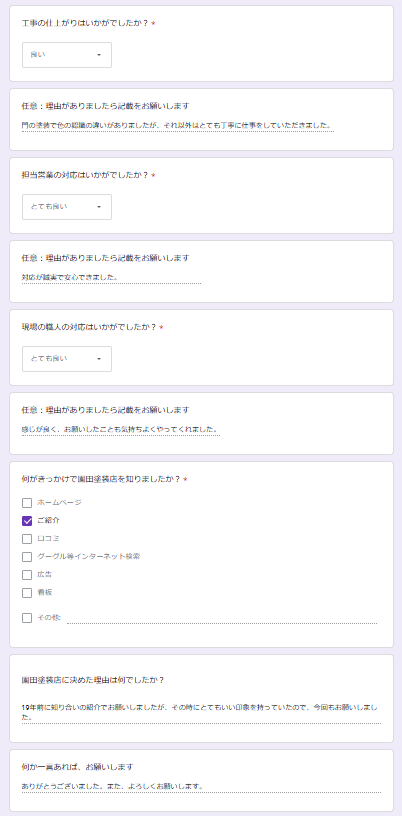Edit the ありがとうございました comment field
Screen dimensions: 402x816
coord(202,786)
